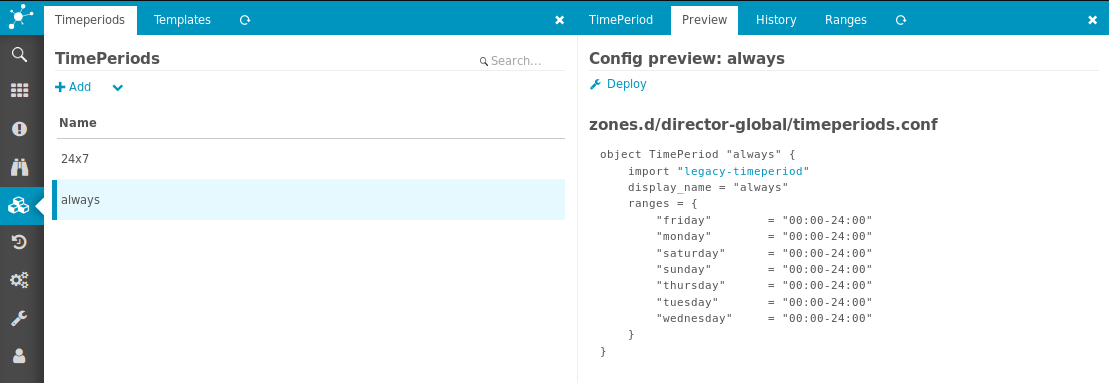Refresh the Preview pane

(x=901, y=20)
